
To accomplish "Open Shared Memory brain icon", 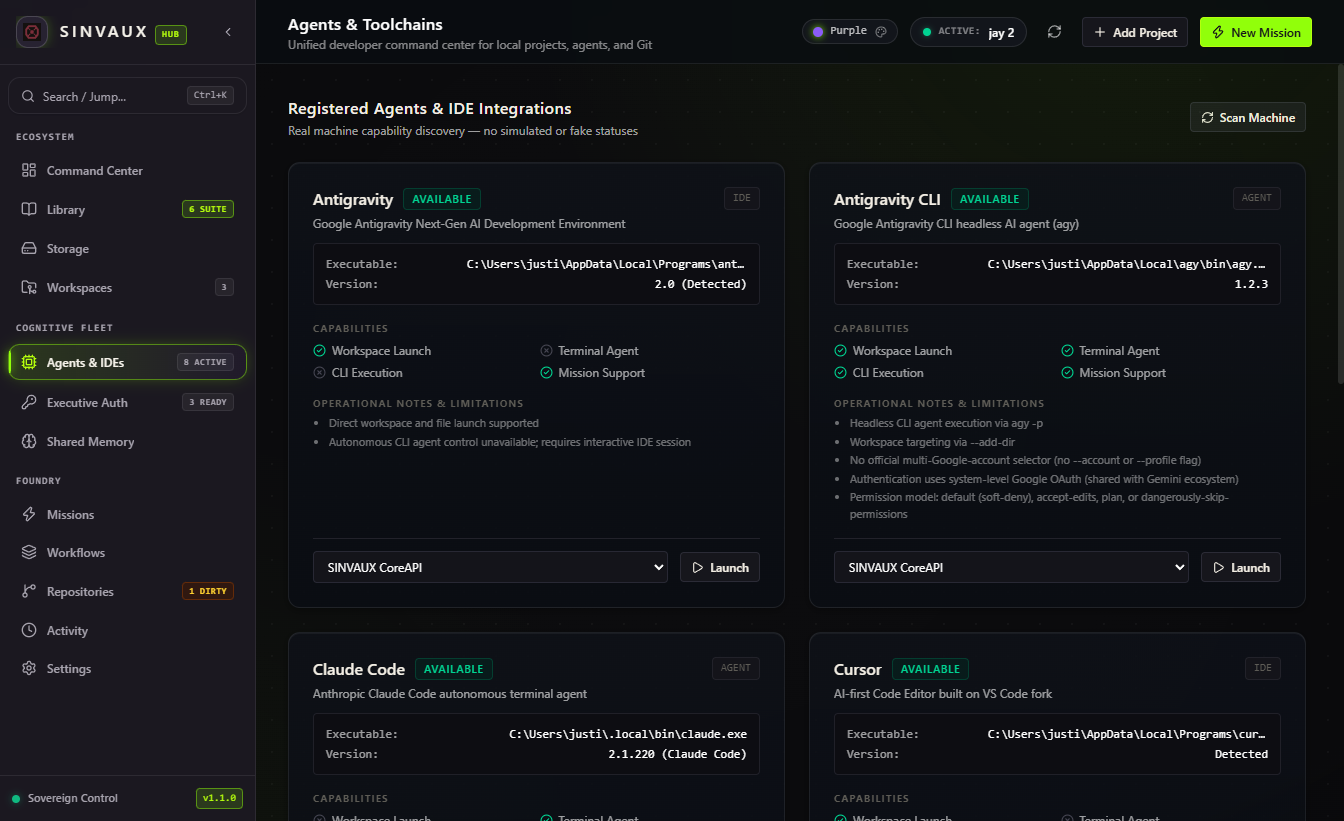I will (29, 442).
